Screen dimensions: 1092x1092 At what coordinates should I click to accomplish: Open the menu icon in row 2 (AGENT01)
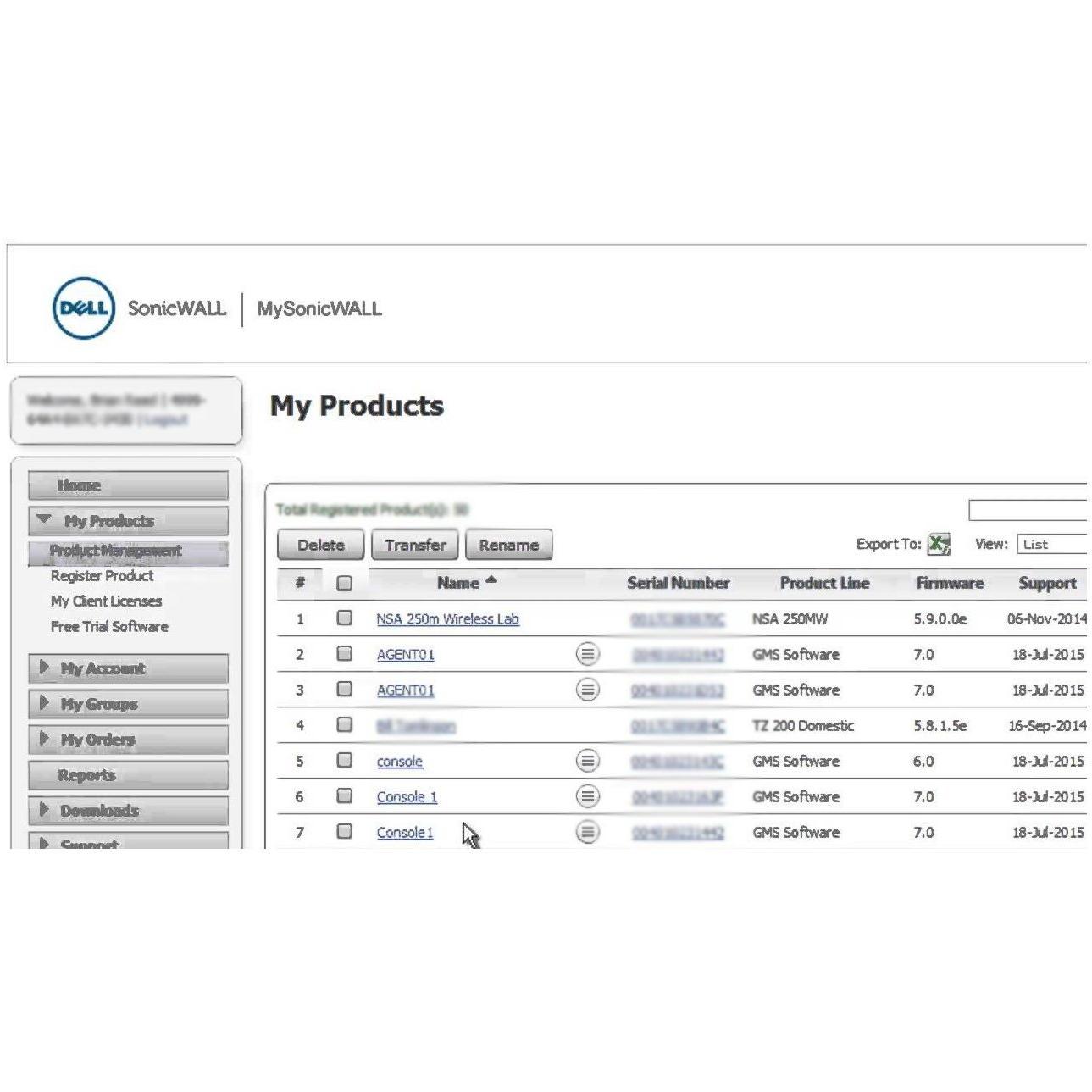pos(587,654)
